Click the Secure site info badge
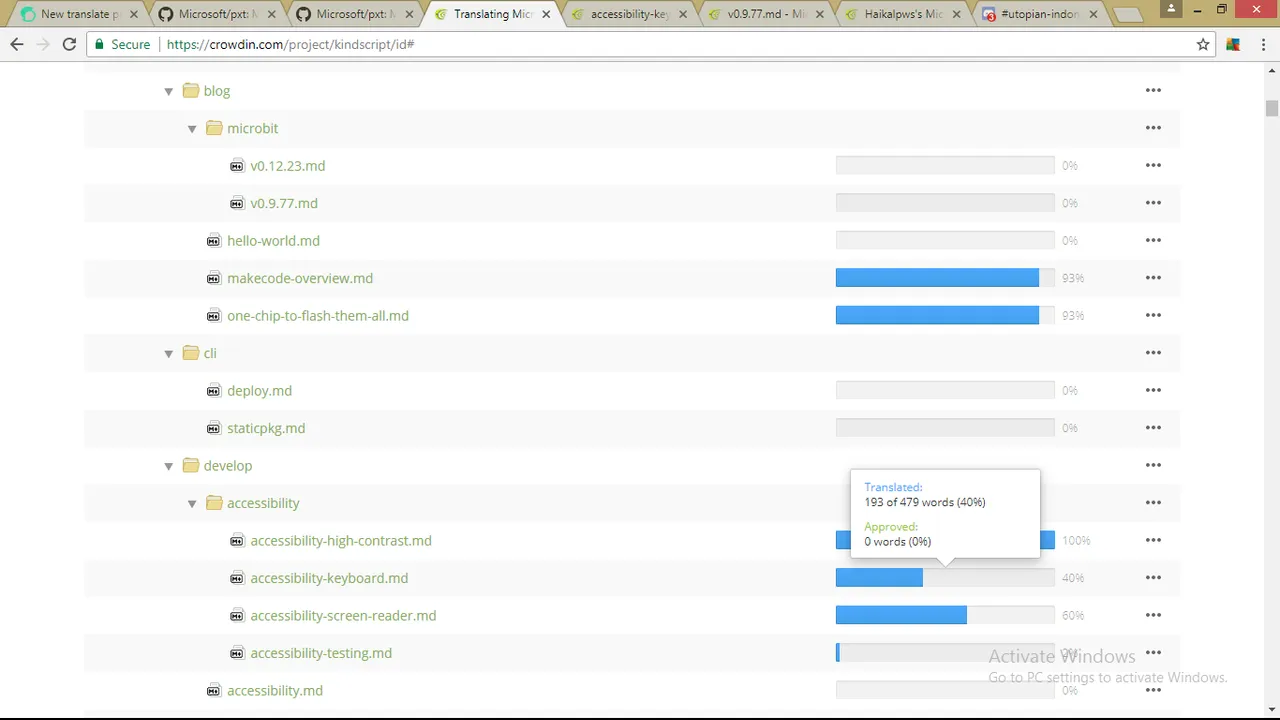 pyautogui.click(x=122, y=44)
